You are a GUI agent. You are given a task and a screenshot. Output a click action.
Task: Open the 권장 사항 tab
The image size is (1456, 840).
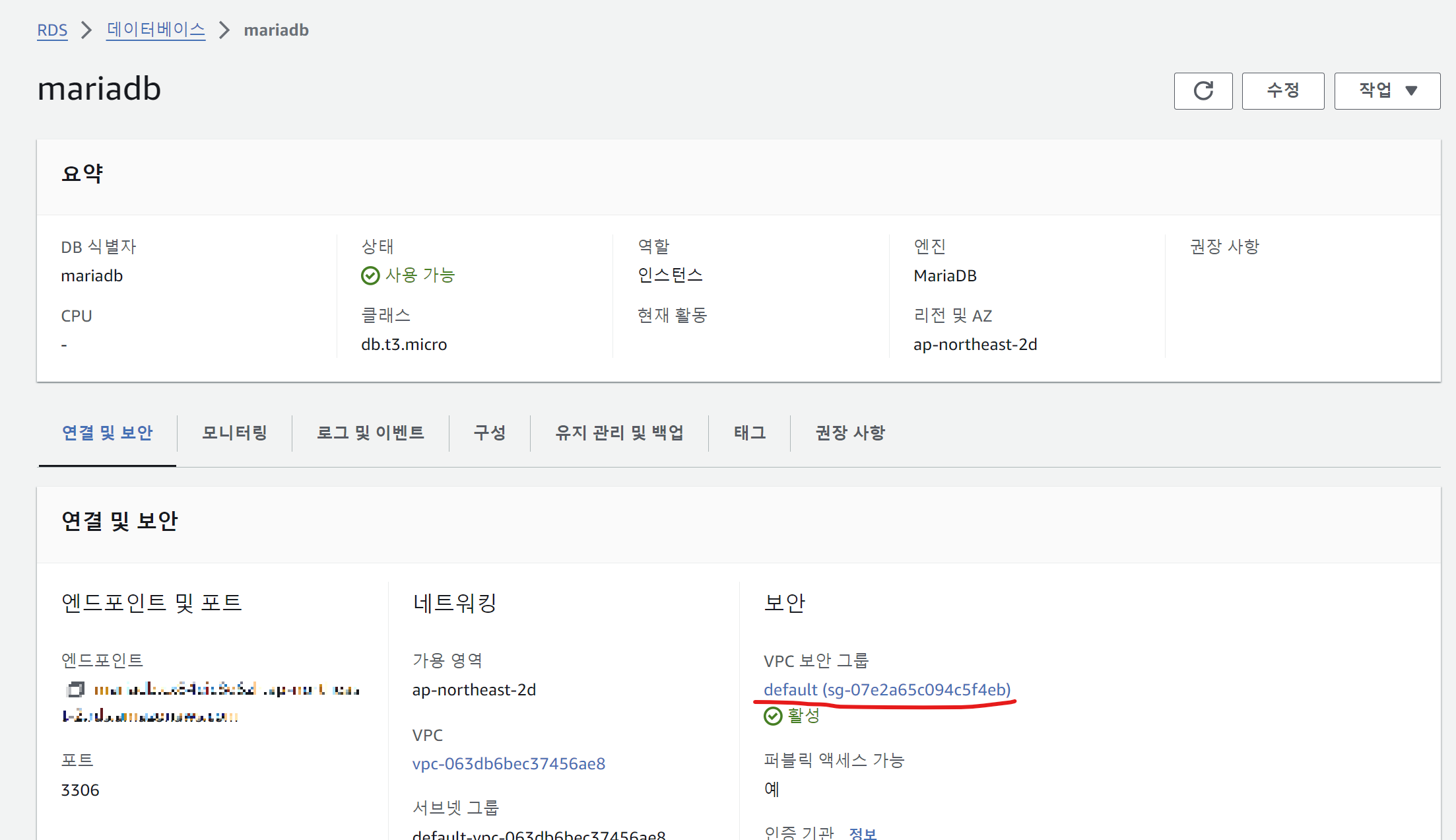coord(849,433)
